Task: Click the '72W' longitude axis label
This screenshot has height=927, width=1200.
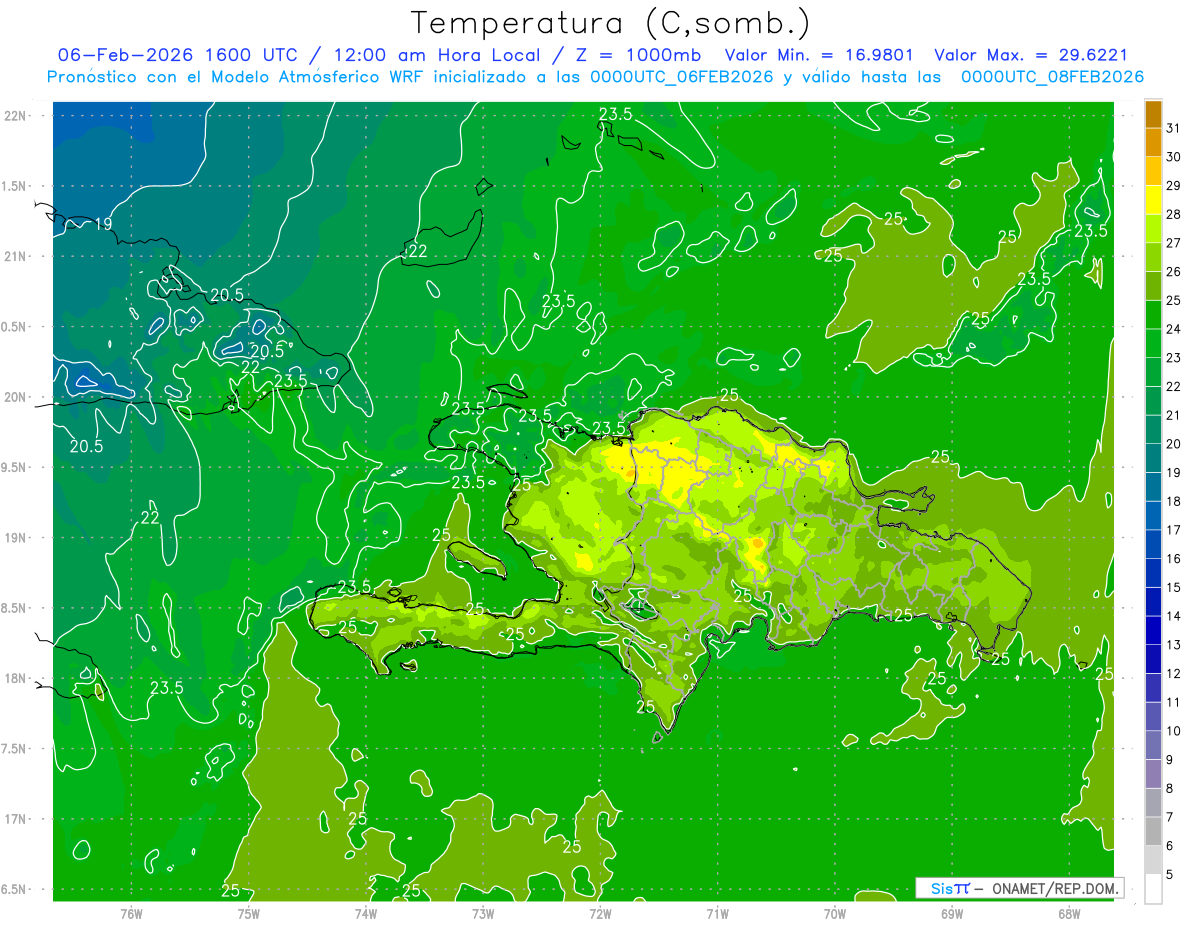Action: (600, 913)
